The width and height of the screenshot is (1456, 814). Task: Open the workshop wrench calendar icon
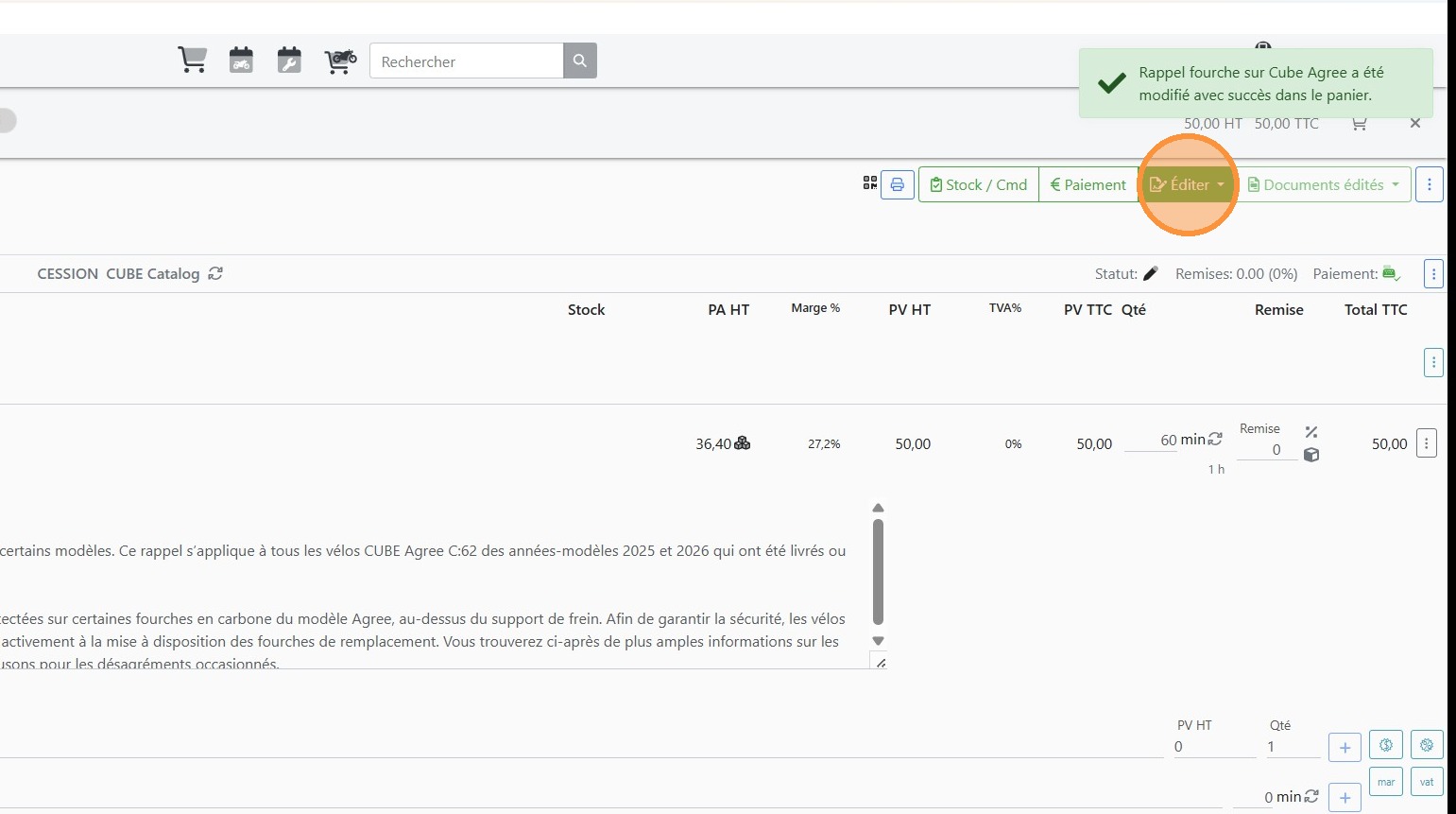pyautogui.click(x=289, y=61)
